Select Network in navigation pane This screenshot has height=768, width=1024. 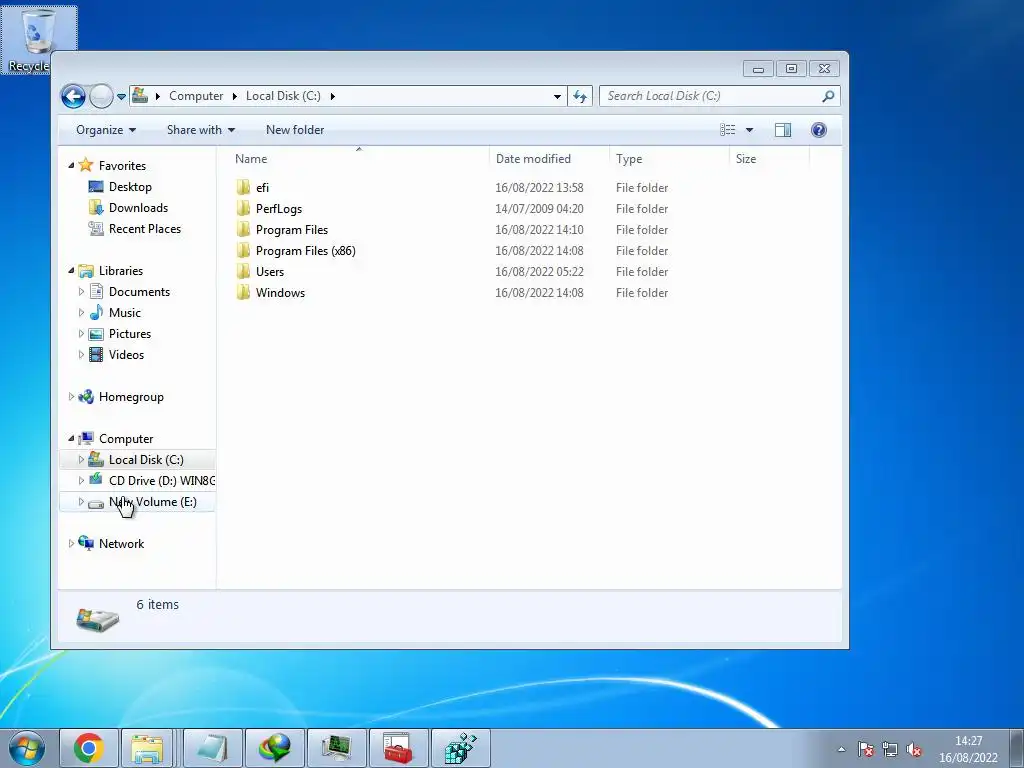121,543
